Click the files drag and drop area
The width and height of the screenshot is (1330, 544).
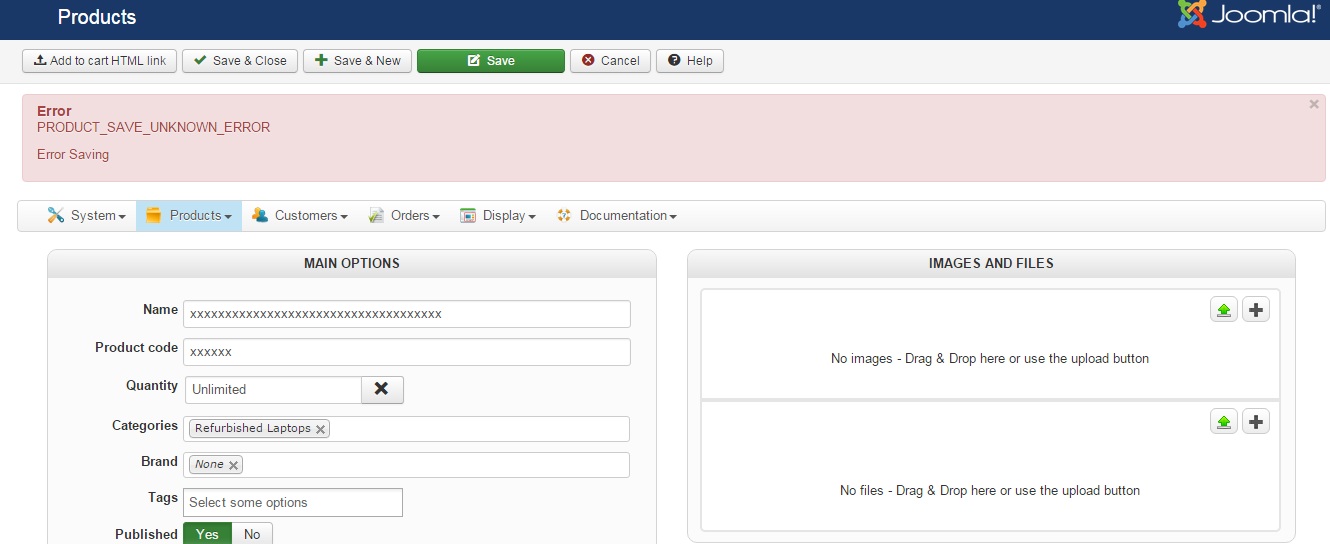pos(990,466)
